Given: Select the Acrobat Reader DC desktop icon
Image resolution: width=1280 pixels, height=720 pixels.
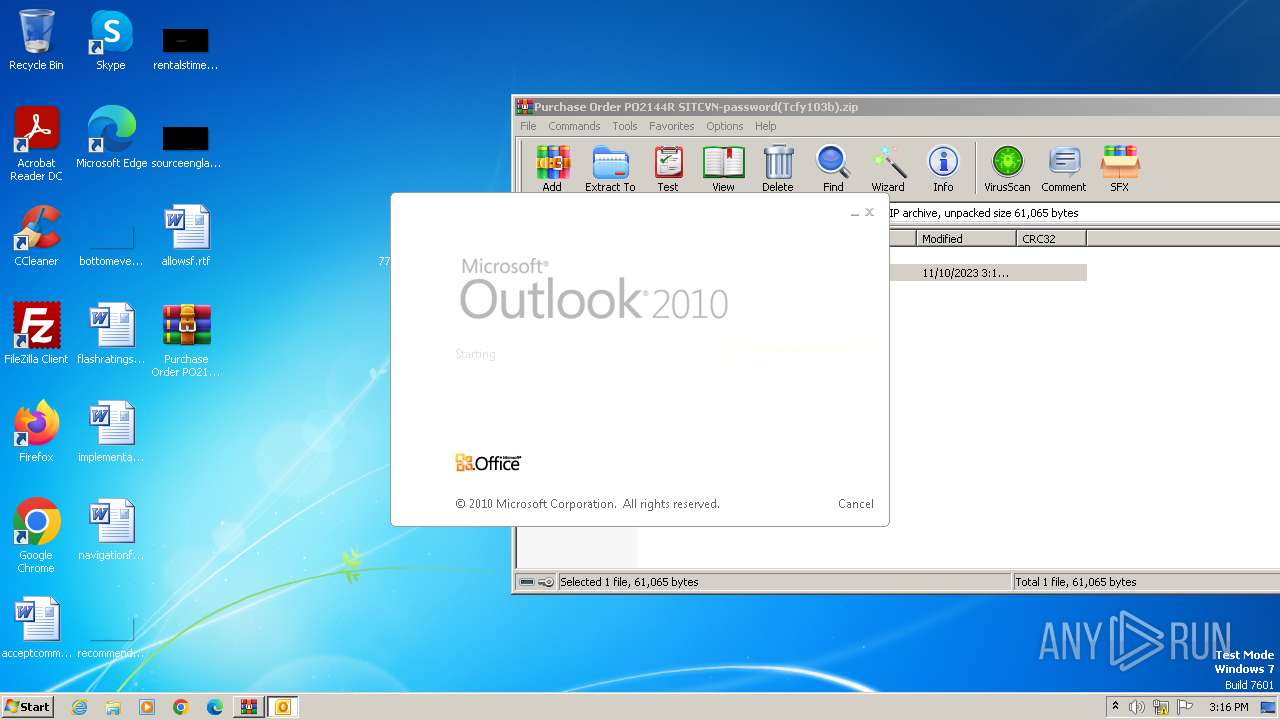Looking at the screenshot, I should (36, 144).
